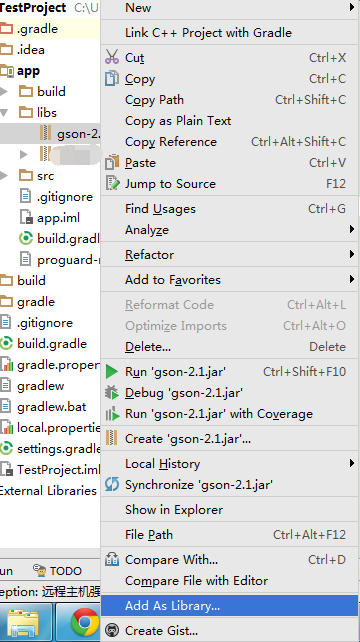Choose Copy Reference menu entry
Screen dimensions: 360x642
pyautogui.click(x=229, y=141)
